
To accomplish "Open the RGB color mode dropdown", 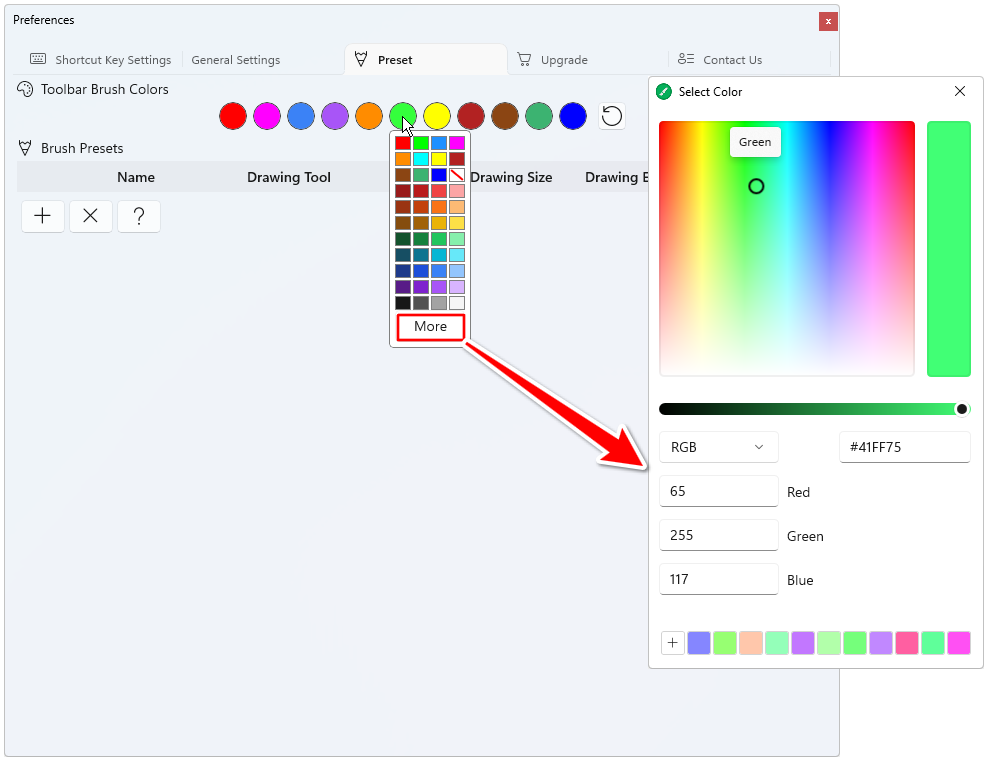I will point(718,447).
